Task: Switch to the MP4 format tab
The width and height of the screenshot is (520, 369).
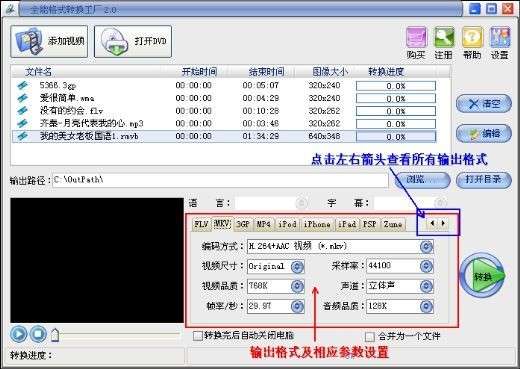Action: 264,224
